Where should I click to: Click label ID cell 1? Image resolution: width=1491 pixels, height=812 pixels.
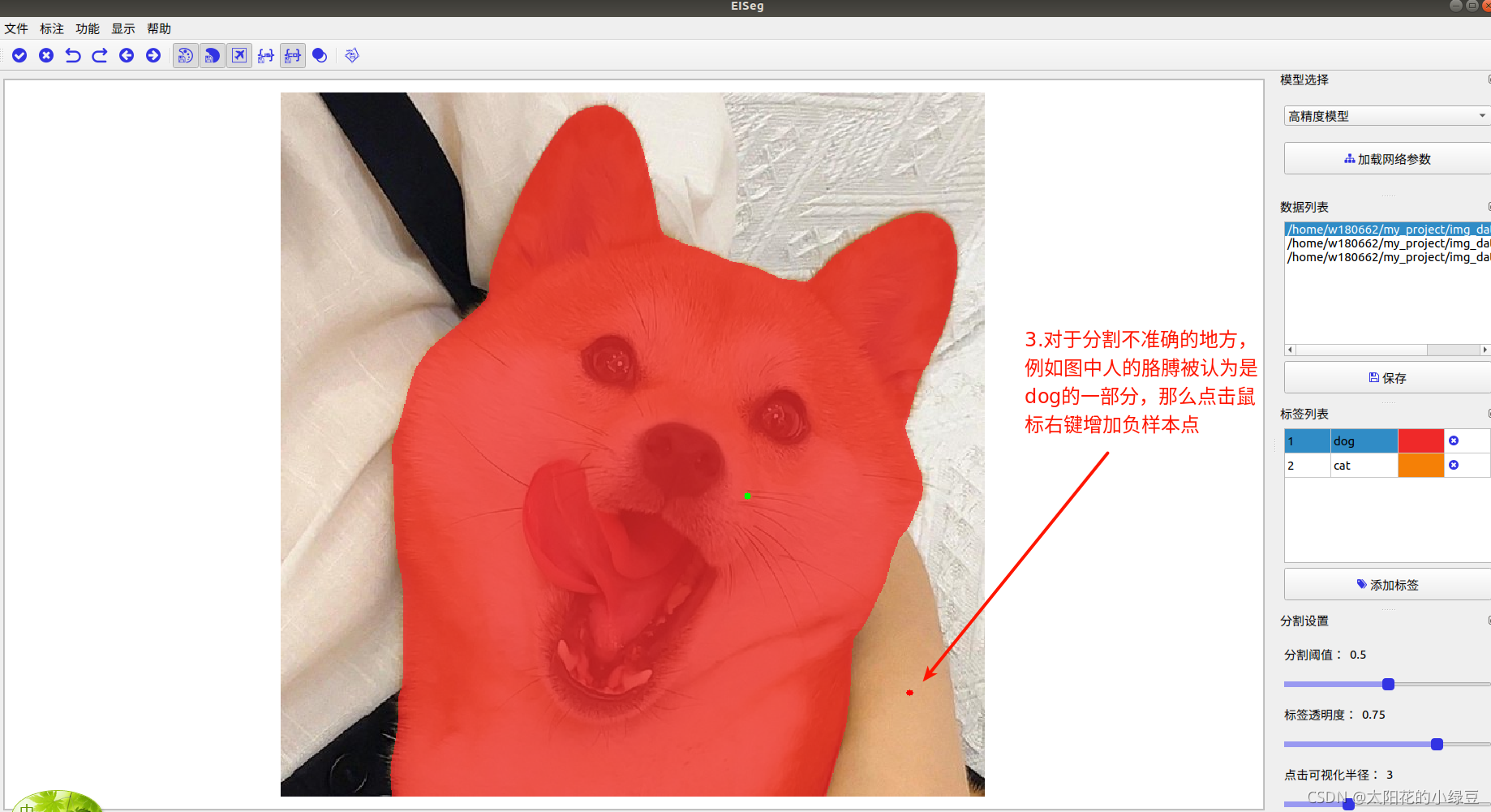click(x=1307, y=441)
